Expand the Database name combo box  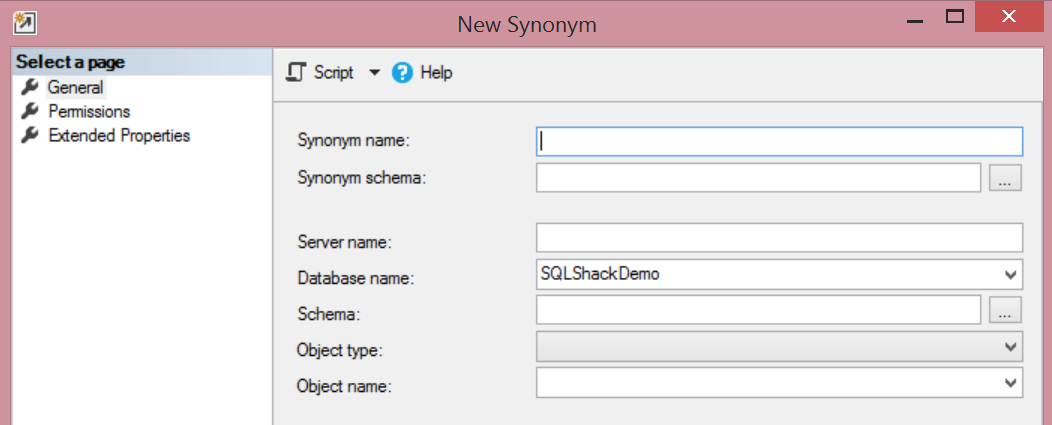click(1008, 274)
